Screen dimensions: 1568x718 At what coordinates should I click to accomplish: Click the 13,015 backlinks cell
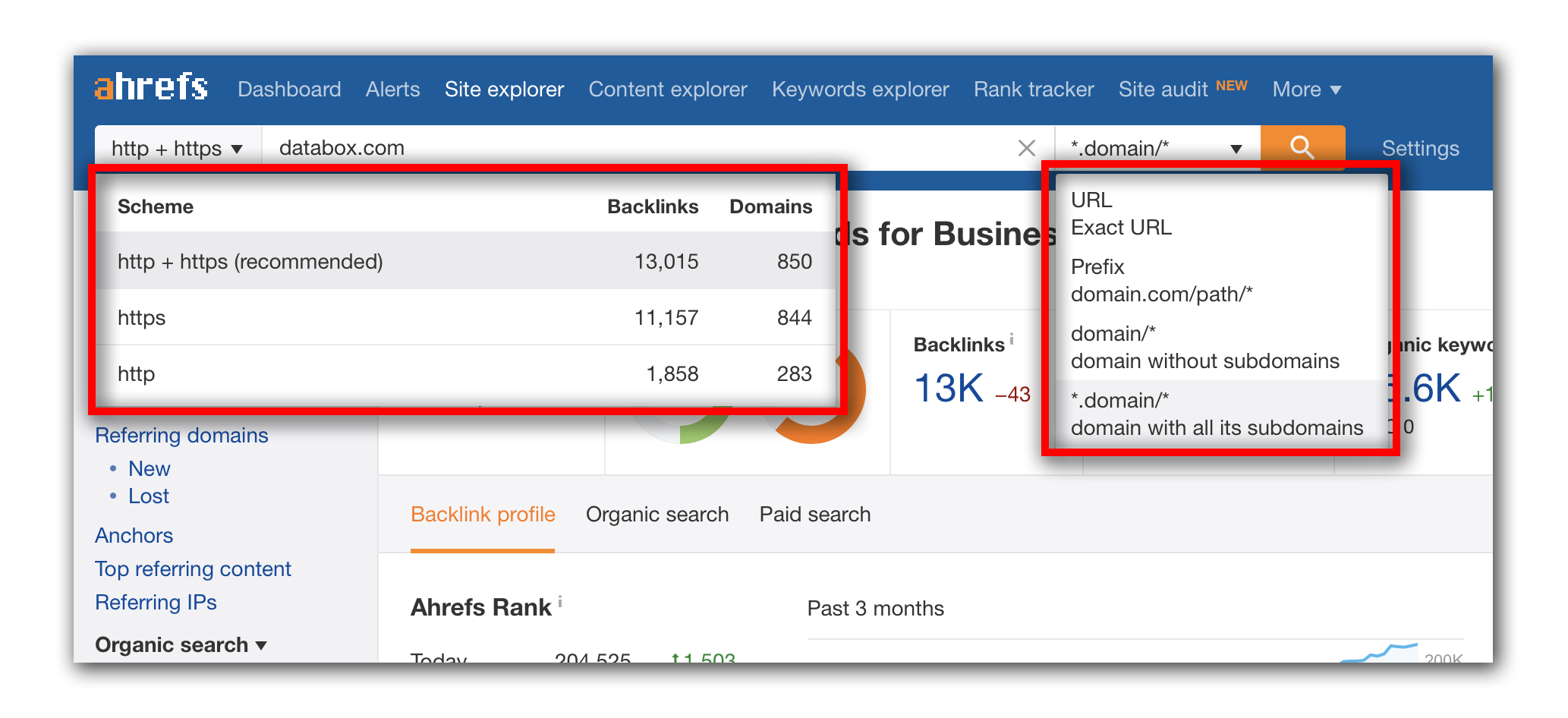[x=666, y=262]
